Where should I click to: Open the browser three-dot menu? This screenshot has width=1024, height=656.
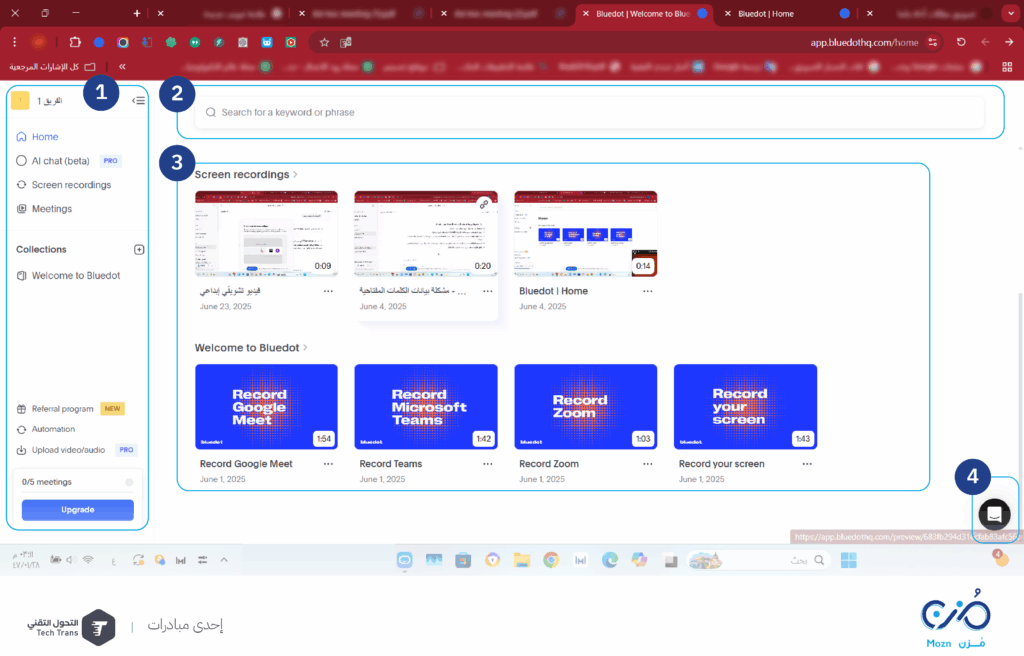point(14,42)
